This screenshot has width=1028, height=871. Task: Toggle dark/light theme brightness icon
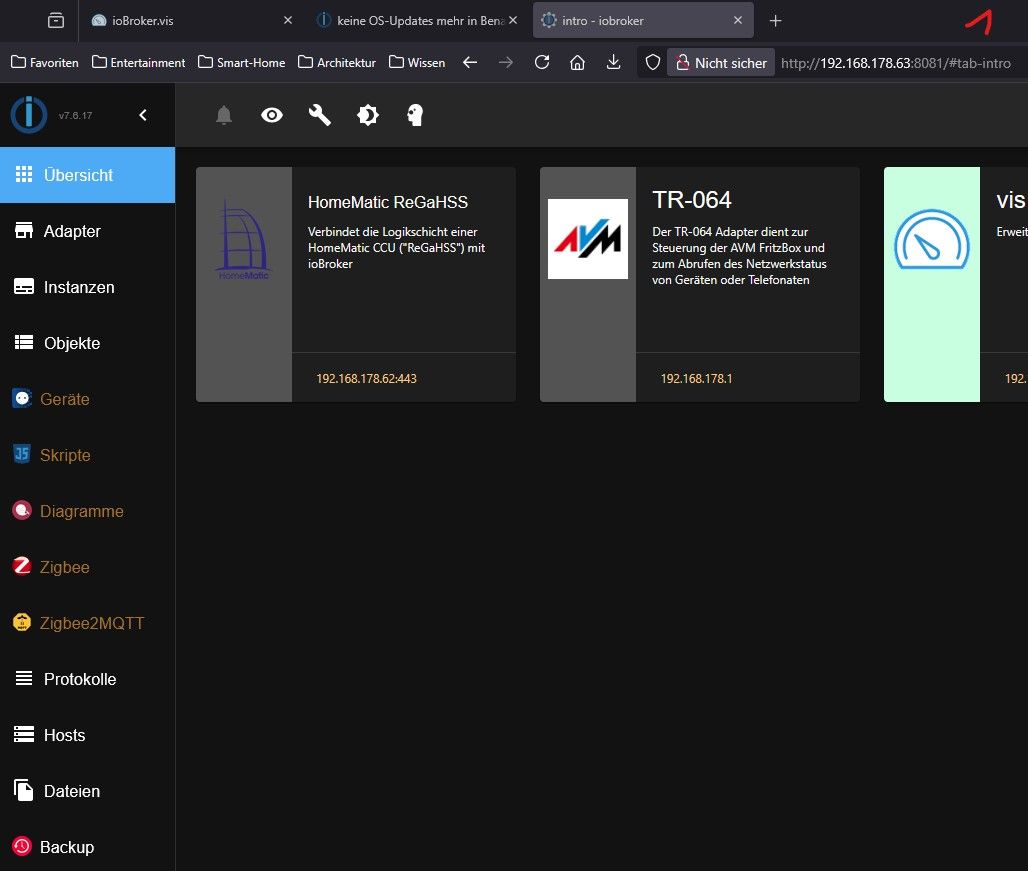tap(368, 116)
